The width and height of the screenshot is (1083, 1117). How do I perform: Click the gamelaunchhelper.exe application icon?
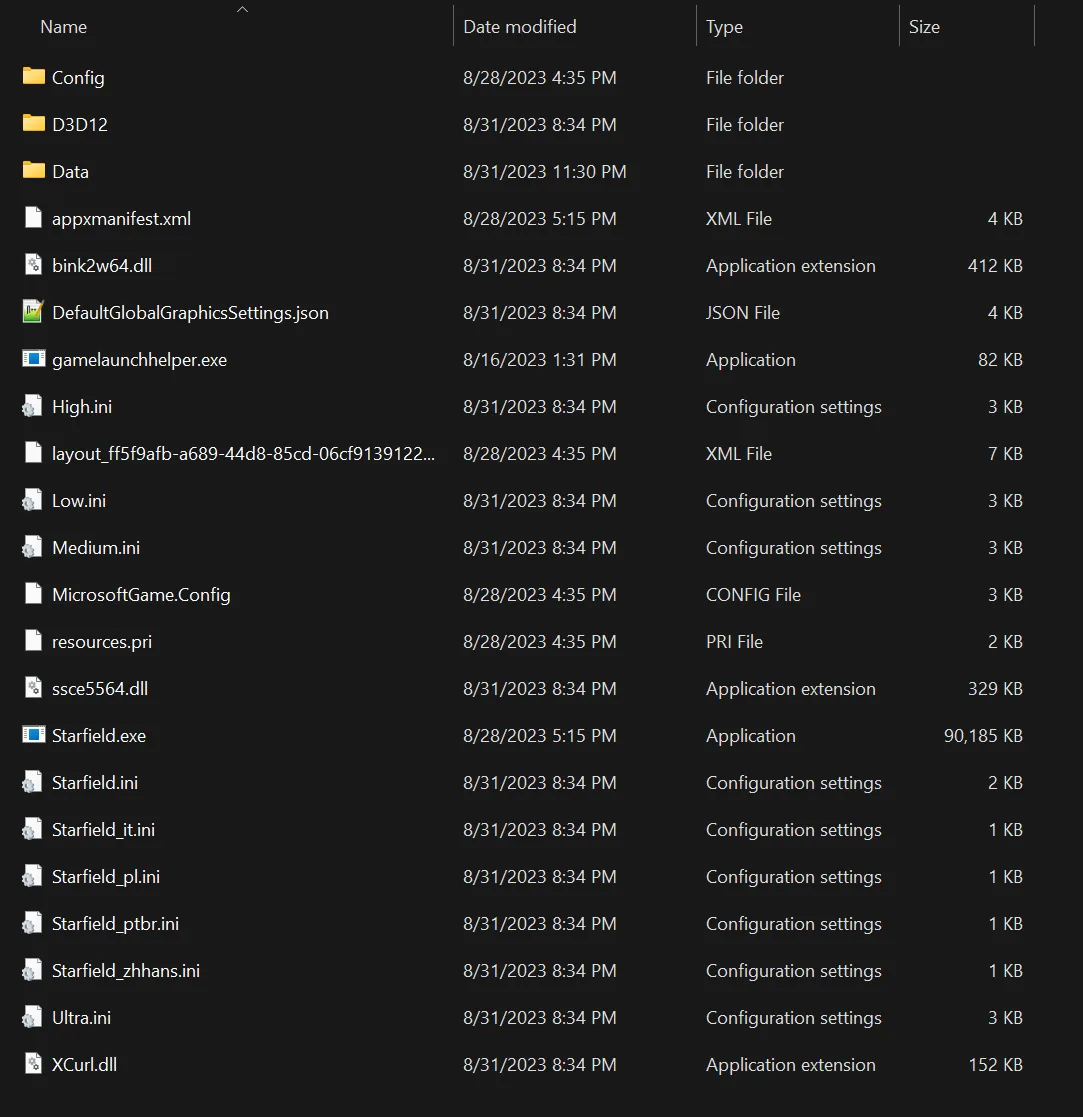(33, 358)
